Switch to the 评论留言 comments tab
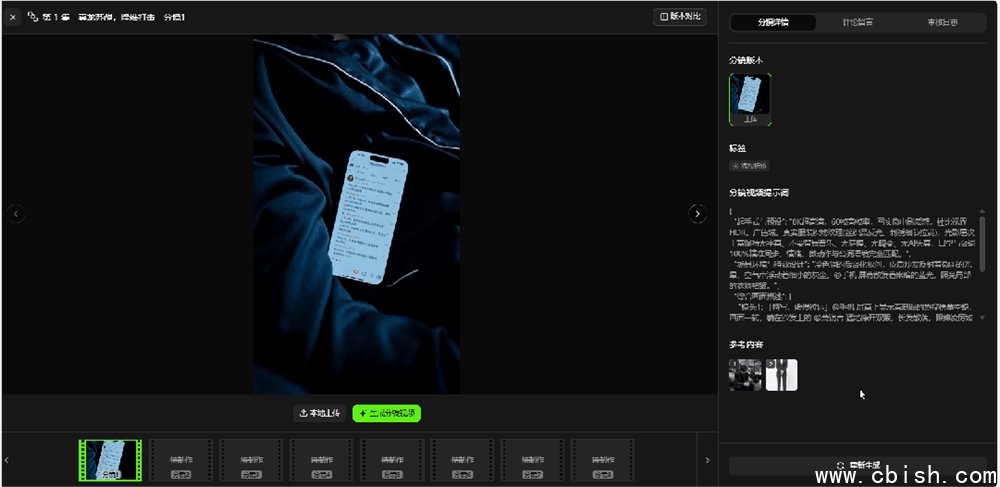The height and width of the screenshot is (487, 1000). point(858,22)
